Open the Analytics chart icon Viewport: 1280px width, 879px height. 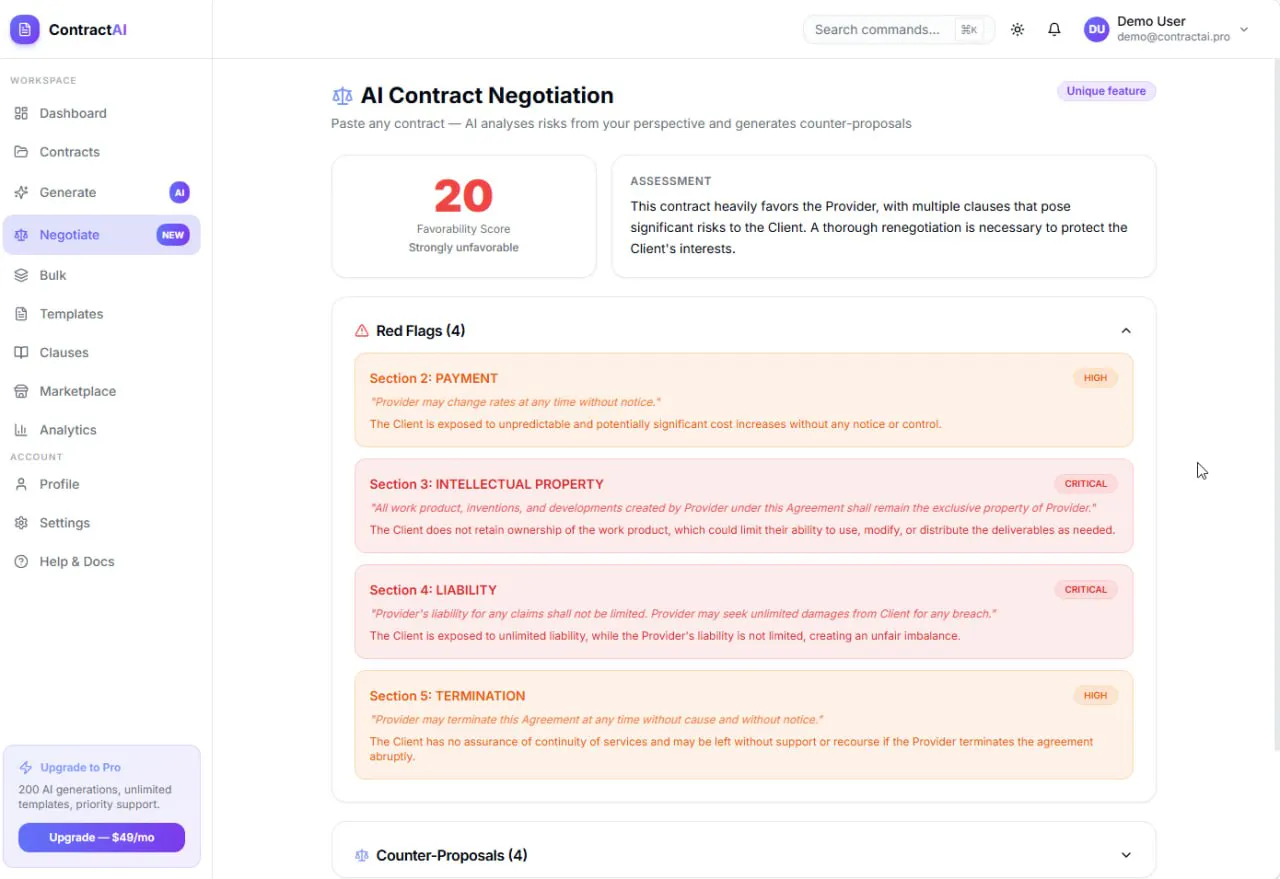point(21,430)
